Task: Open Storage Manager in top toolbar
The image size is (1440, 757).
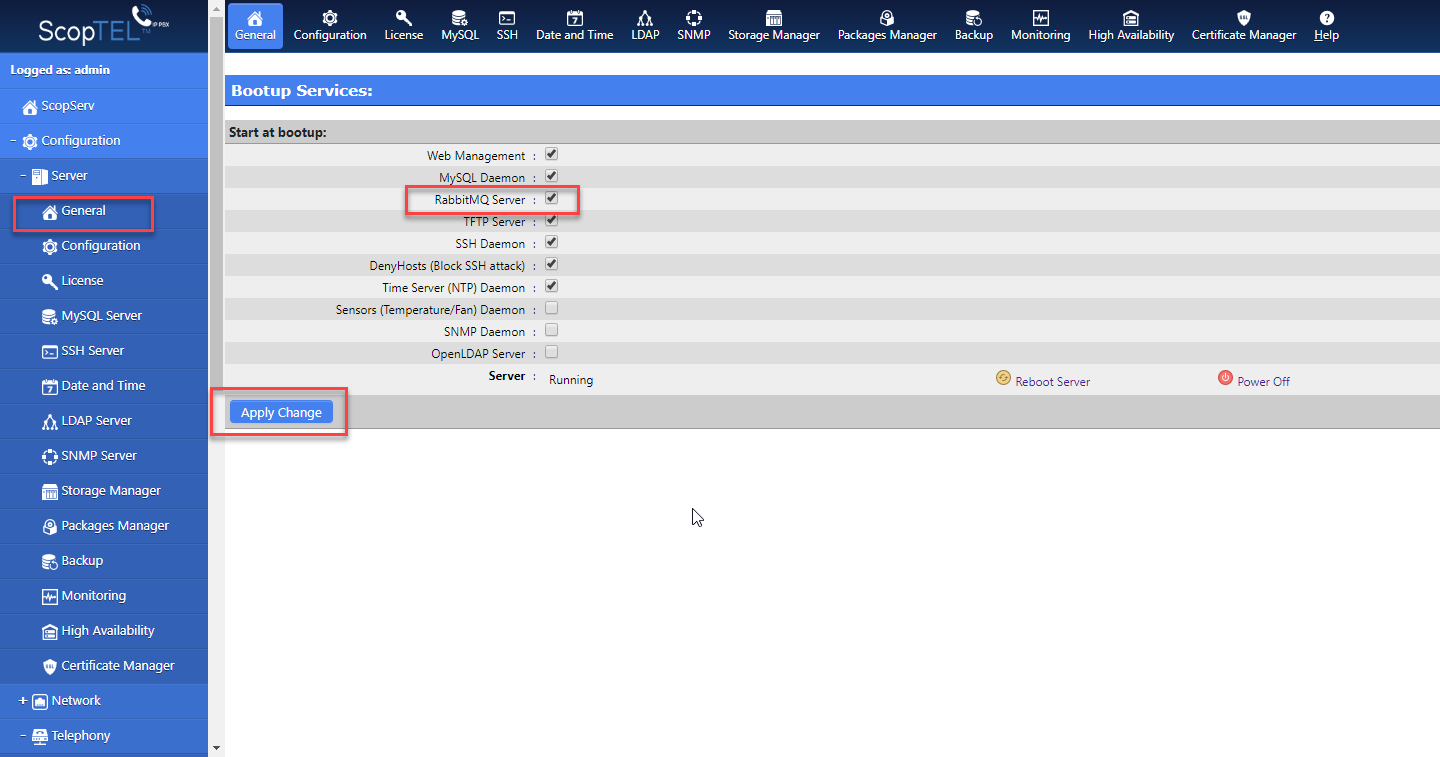Action: (774, 26)
